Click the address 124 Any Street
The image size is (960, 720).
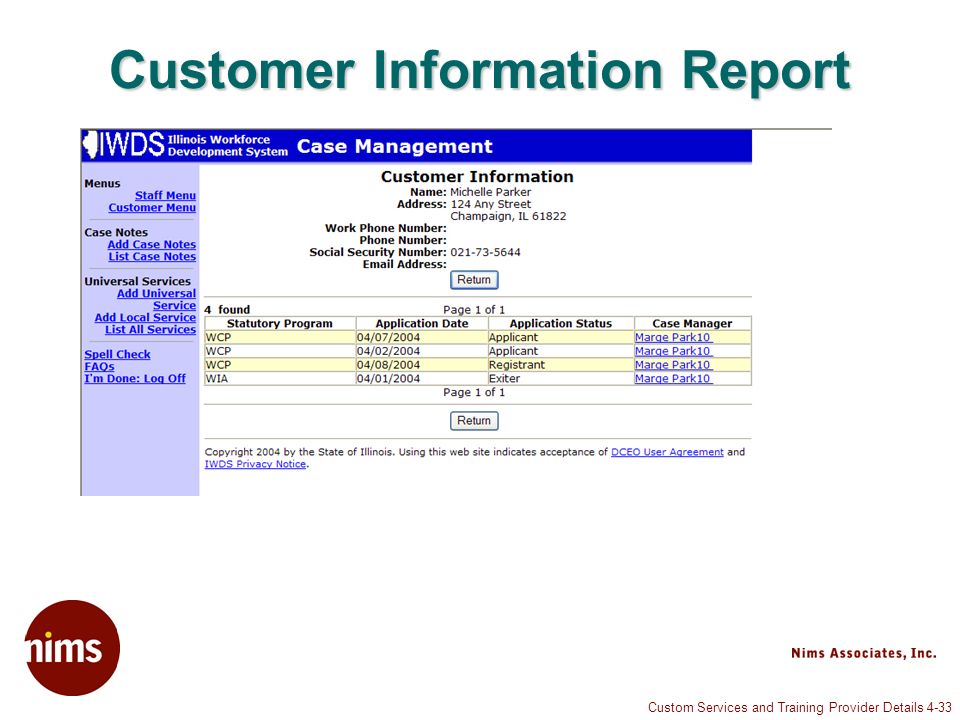pos(490,204)
